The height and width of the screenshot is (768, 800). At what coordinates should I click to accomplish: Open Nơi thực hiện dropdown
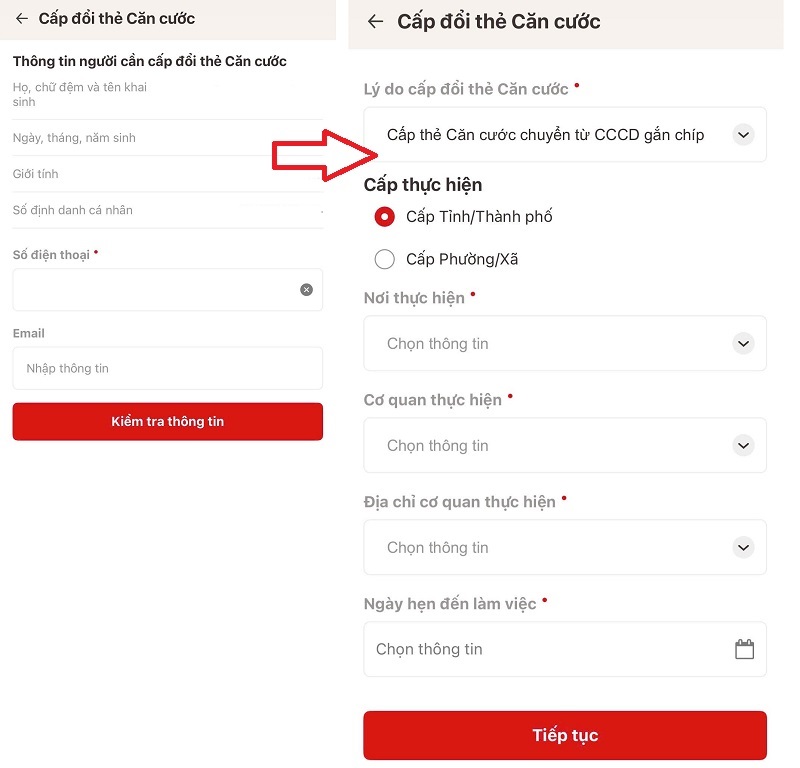point(564,344)
